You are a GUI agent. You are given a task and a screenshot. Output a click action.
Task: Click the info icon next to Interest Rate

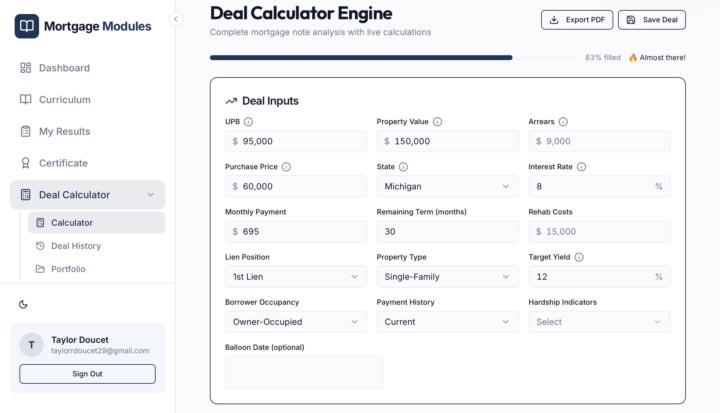[581, 167]
